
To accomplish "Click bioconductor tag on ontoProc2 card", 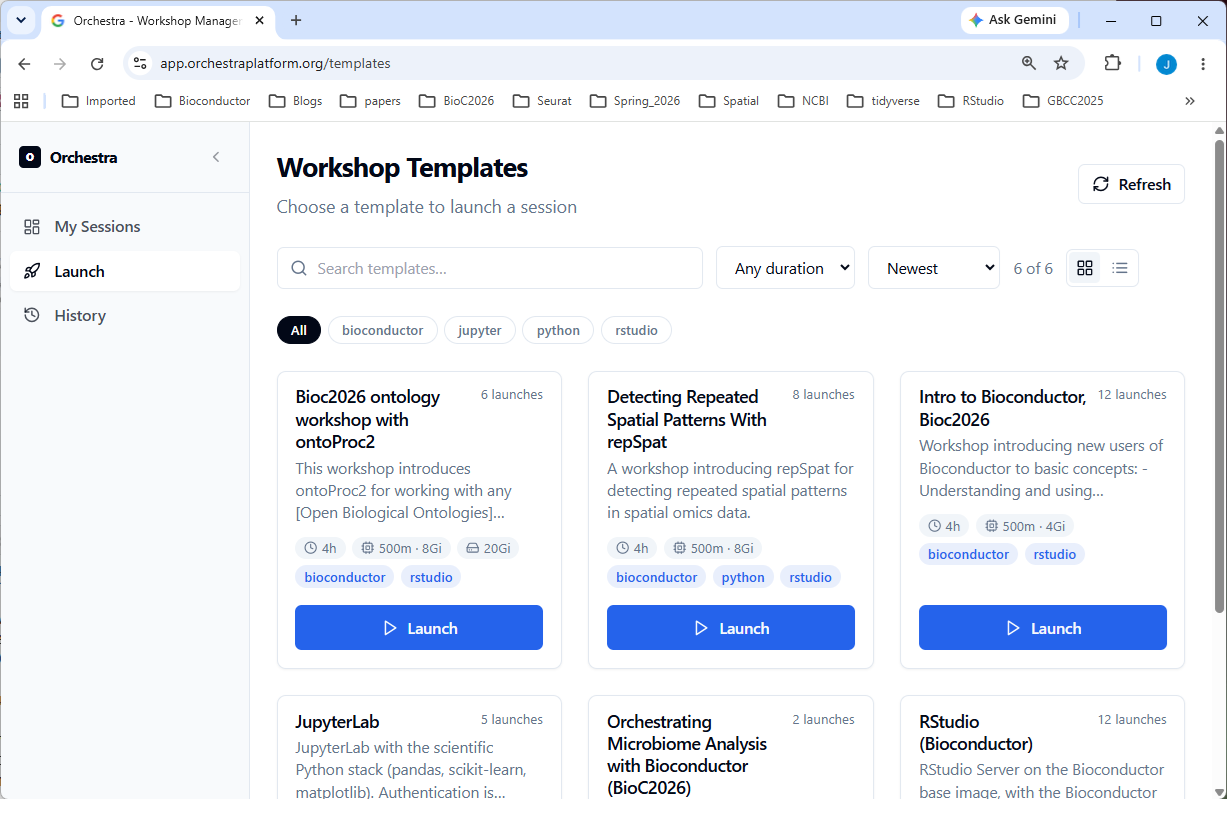I will tap(345, 577).
